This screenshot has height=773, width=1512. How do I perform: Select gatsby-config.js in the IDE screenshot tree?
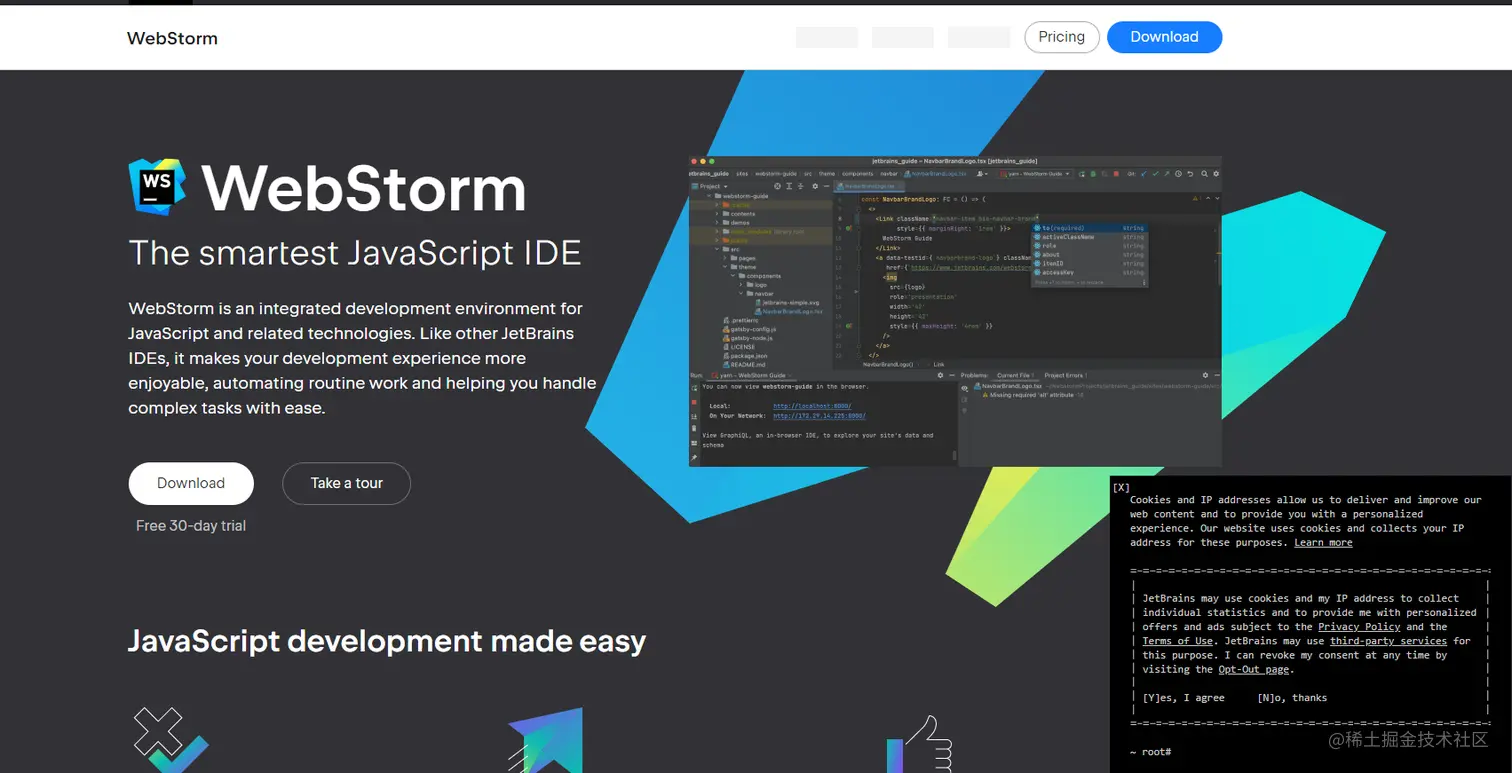click(750, 329)
